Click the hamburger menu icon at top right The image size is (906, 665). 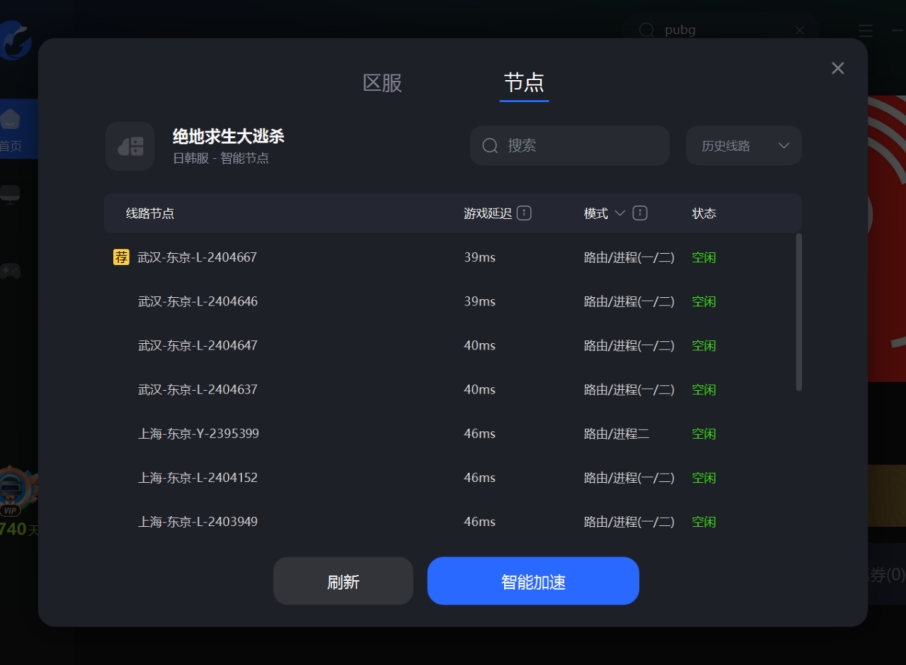pyautogui.click(x=864, y=30)
